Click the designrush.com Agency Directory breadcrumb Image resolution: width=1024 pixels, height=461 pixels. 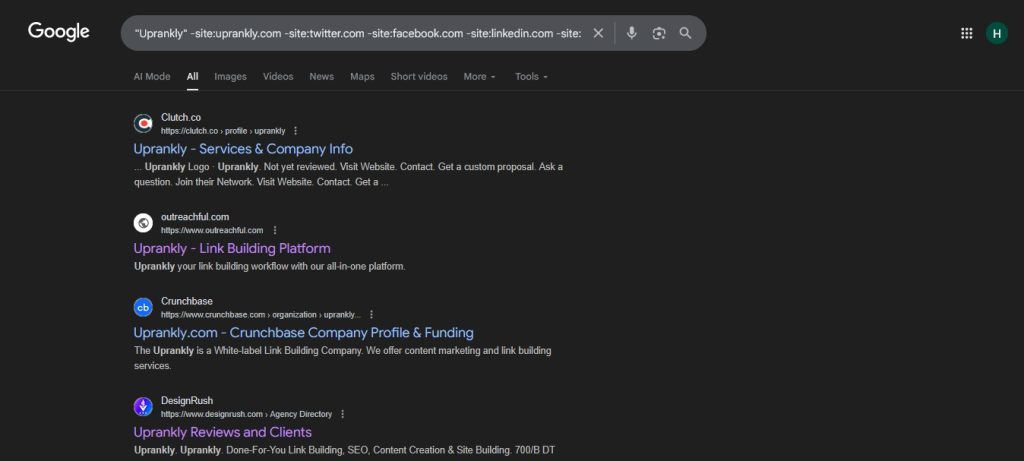(x=247, y=414)
